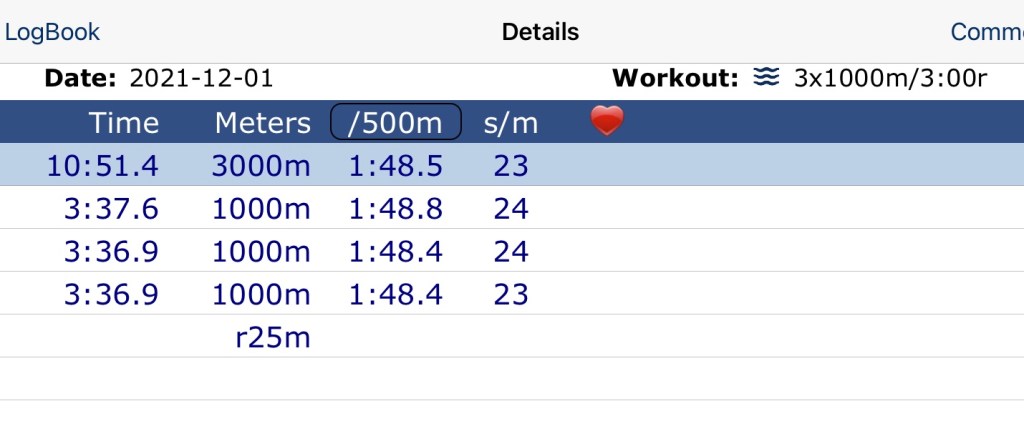Toggle the /500m pace unit button
The width and height of the screenshot is (1024, 426).
[x=395, y=122]
